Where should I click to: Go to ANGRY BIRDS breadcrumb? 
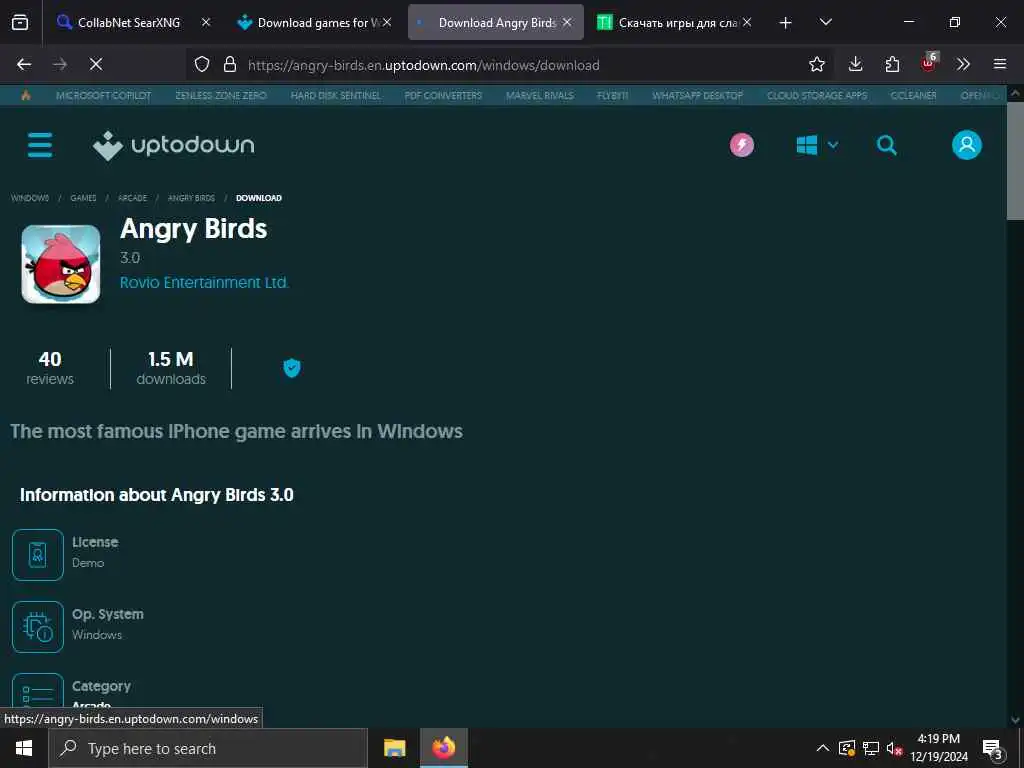click(191, 198)
